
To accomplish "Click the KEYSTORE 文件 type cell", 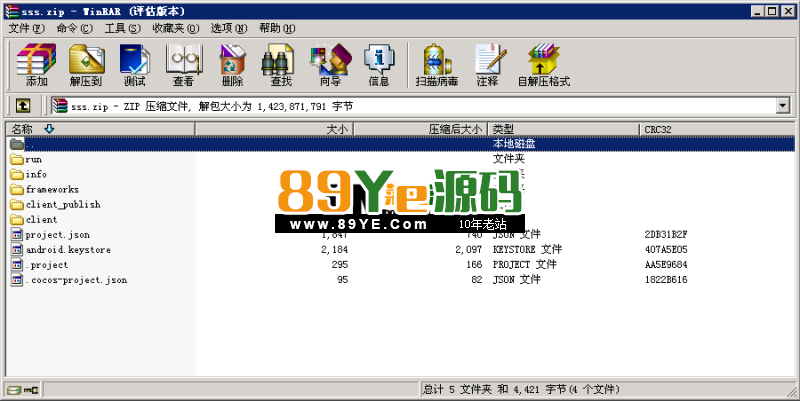I will click(x=527, y=249).
